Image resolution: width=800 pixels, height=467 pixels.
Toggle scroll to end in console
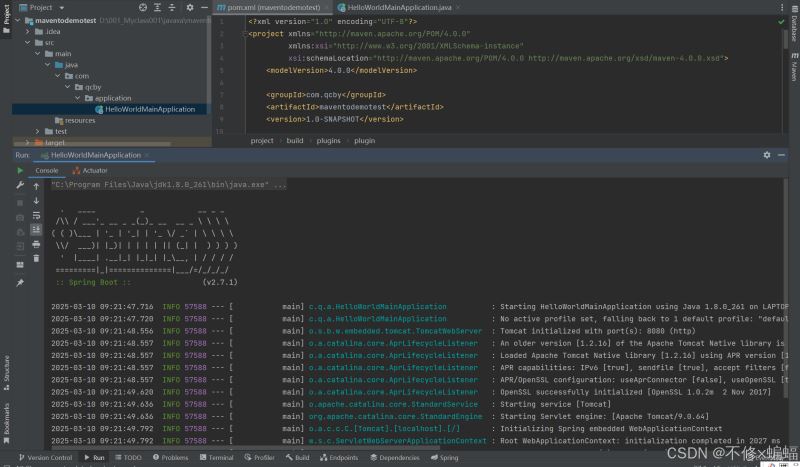pos(36,230)
